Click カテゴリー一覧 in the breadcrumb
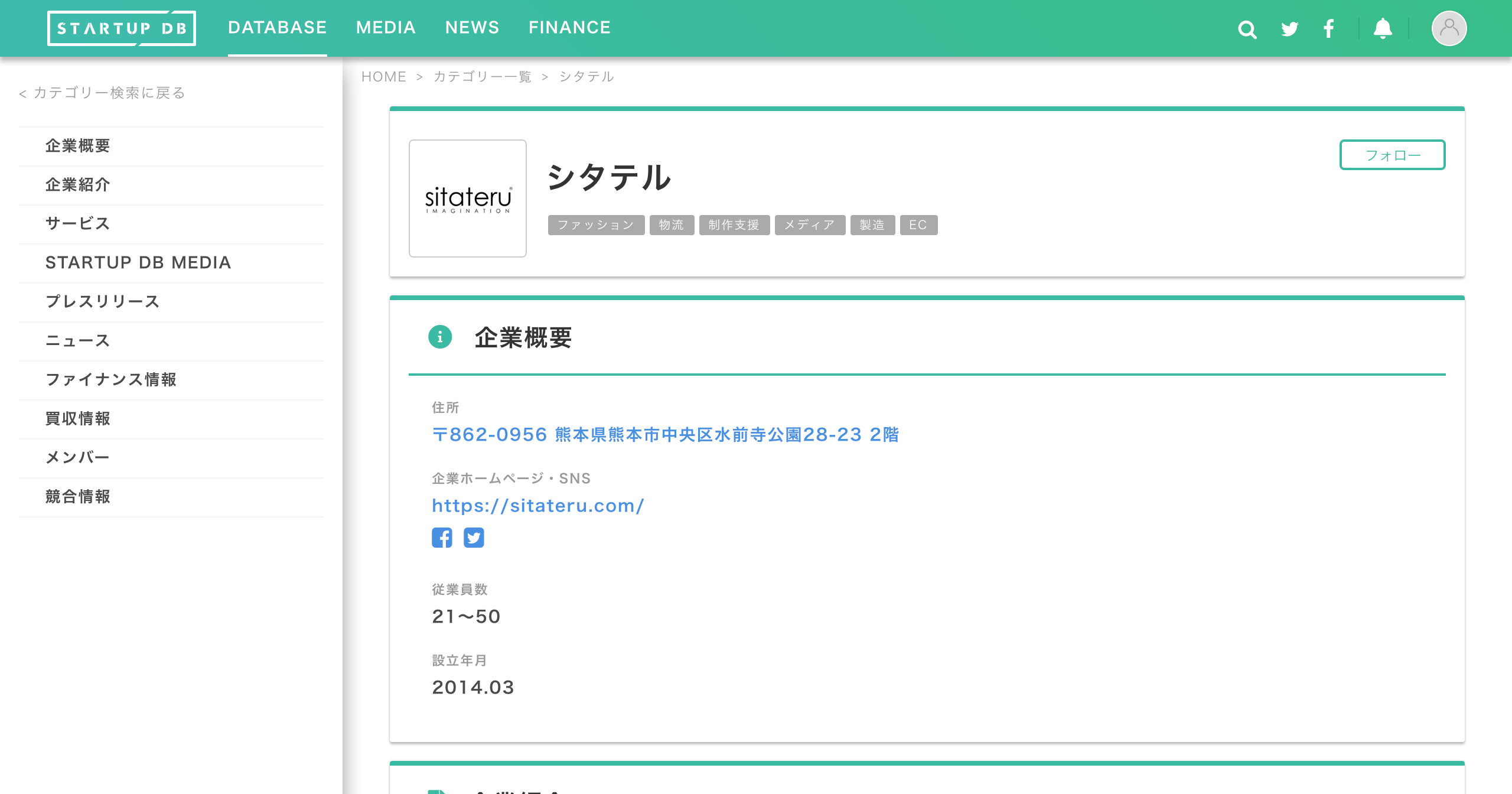 483,77
